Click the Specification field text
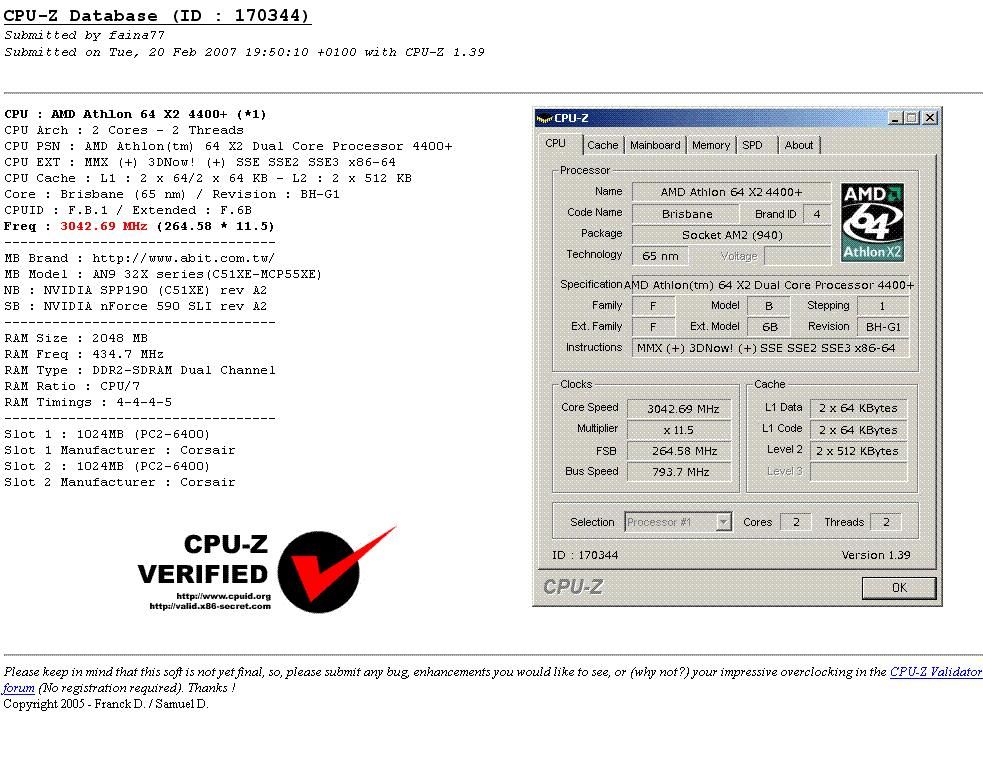983x758 pixels. point(770,285)
